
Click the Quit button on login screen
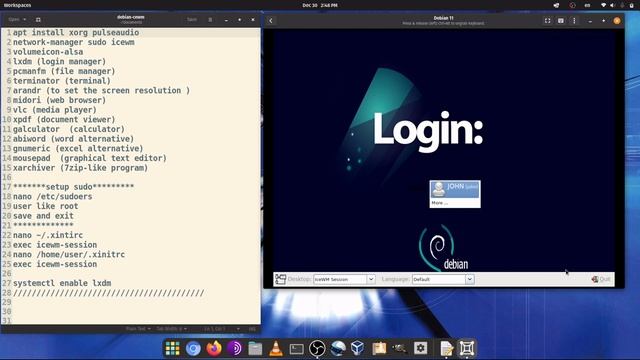(x=601, y=279)
